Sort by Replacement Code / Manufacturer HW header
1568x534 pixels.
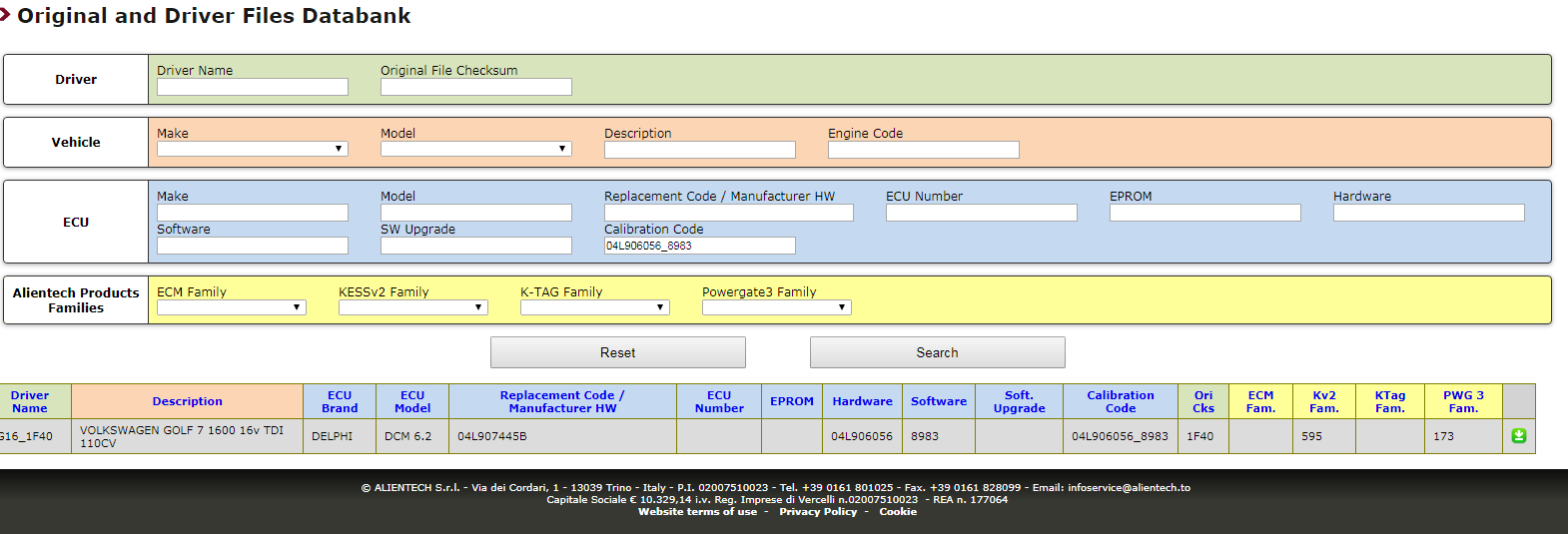(x=562, y=401)
